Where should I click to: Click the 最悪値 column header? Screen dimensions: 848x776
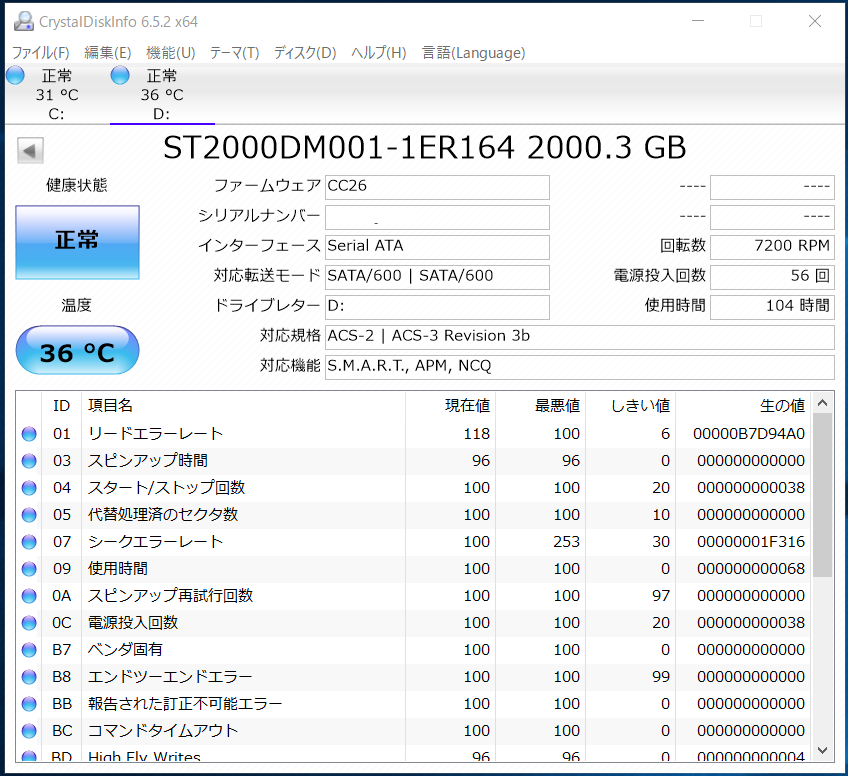(557, 406)
